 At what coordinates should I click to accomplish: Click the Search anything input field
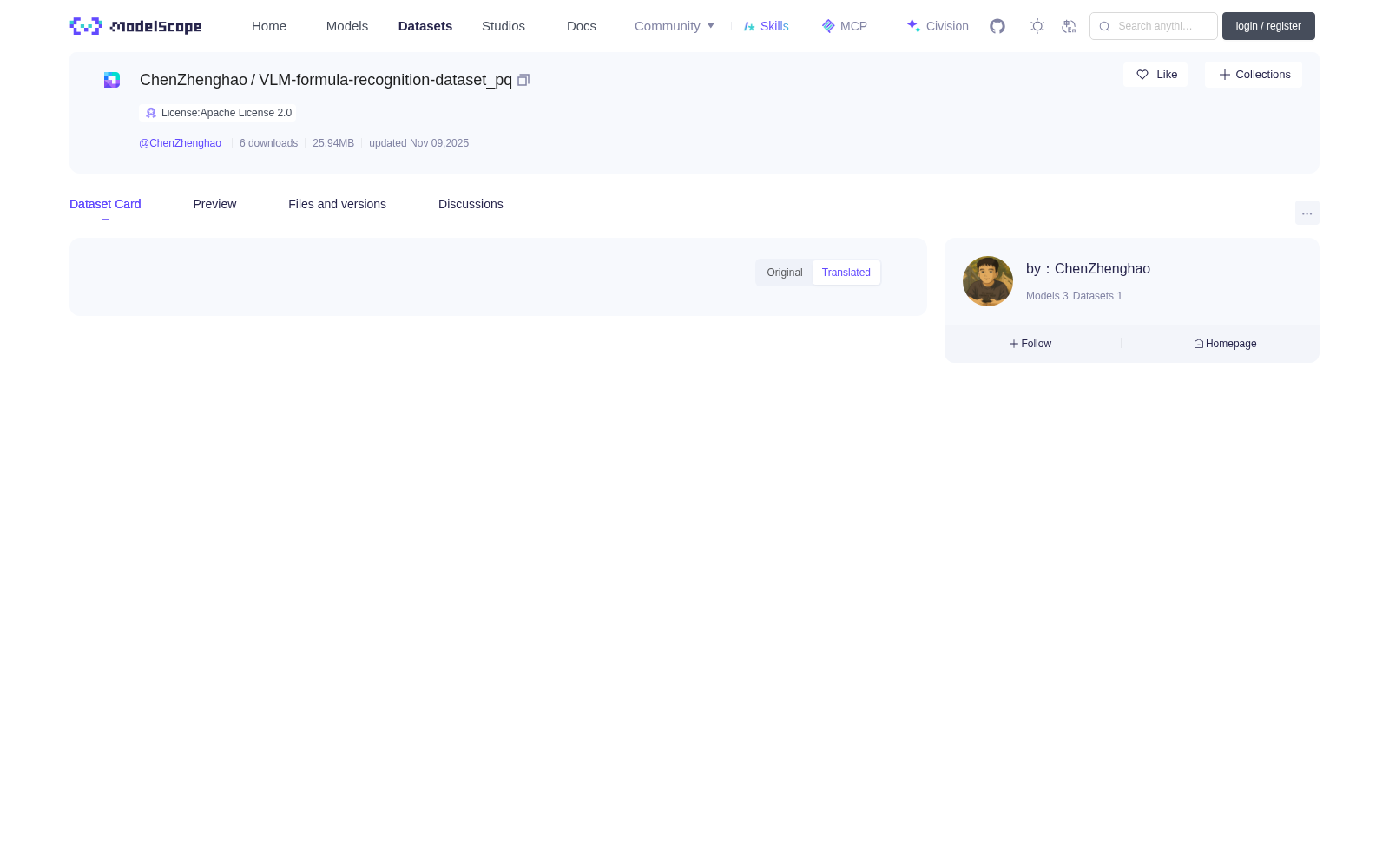[1154, 26]
